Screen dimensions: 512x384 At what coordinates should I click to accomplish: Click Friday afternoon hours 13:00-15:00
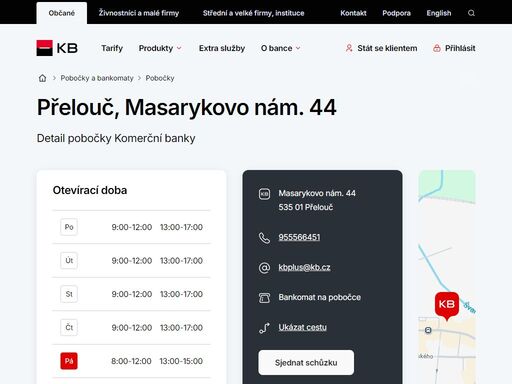181,361
